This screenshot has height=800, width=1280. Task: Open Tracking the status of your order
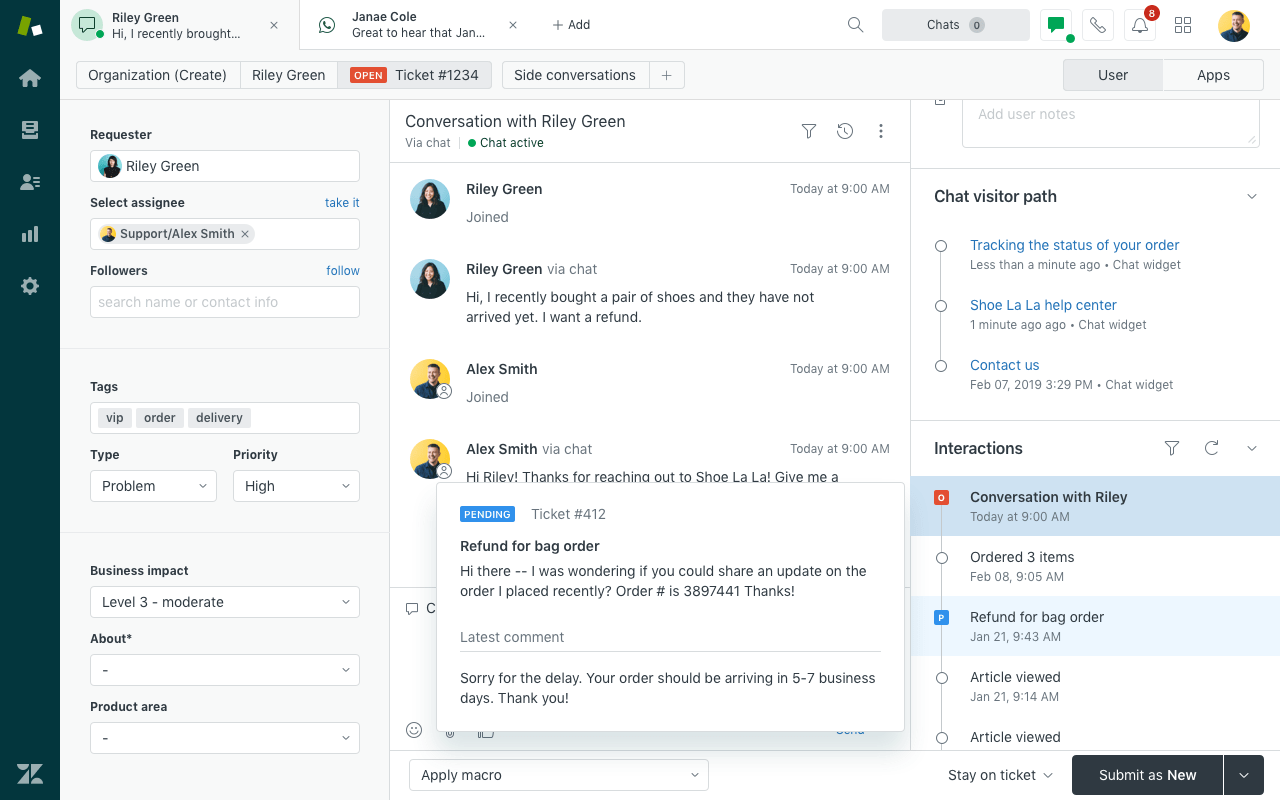point(1074,245)
